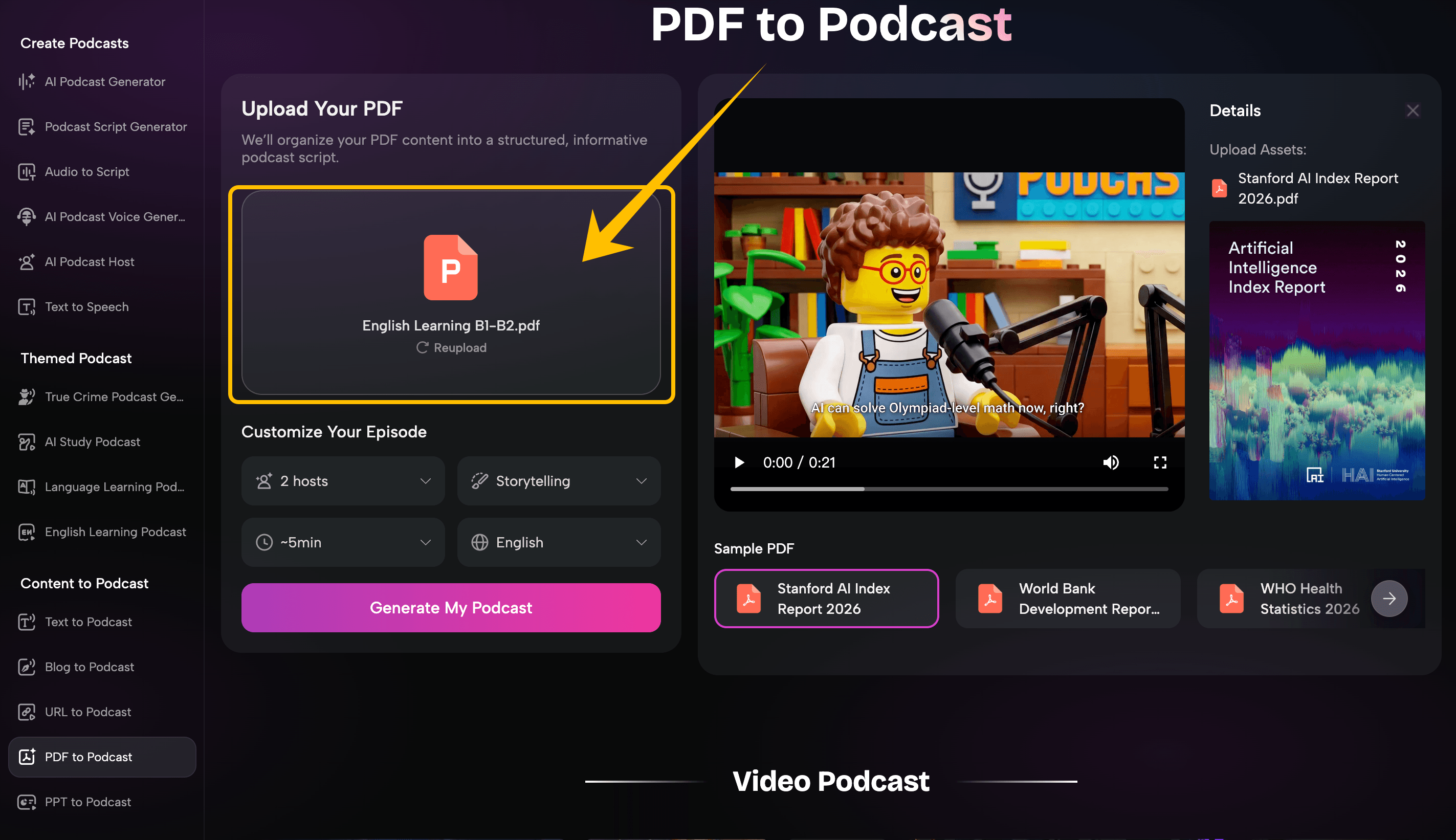This screenshot has width=1456, height=840.
Task: Click the Storytelling style icon
Action: (x=479, y=480)
